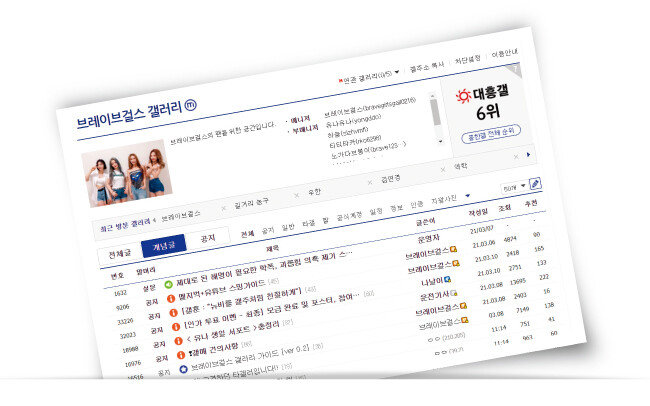Open post '< 유나 생일 서포트 >총정리'
The width and height of the screenshot is (650, 406).
233,331
